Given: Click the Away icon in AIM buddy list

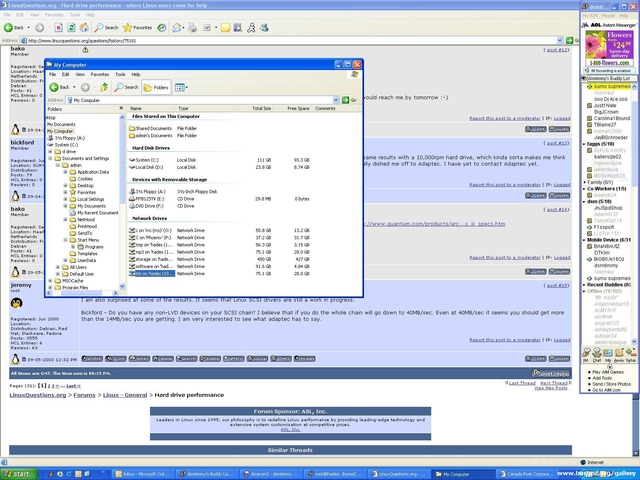Looking at the screenshot, I should point(619,354).
